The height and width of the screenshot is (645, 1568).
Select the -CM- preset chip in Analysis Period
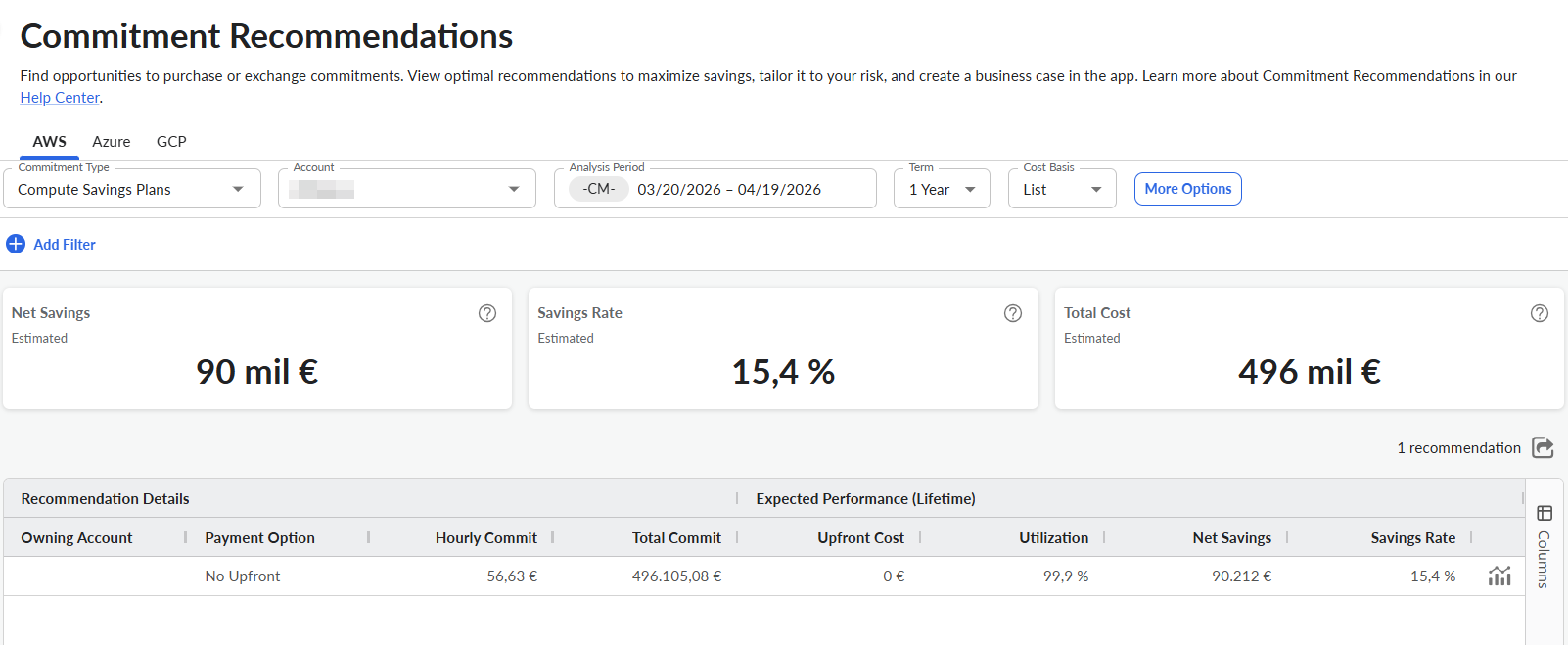(599, 189)
